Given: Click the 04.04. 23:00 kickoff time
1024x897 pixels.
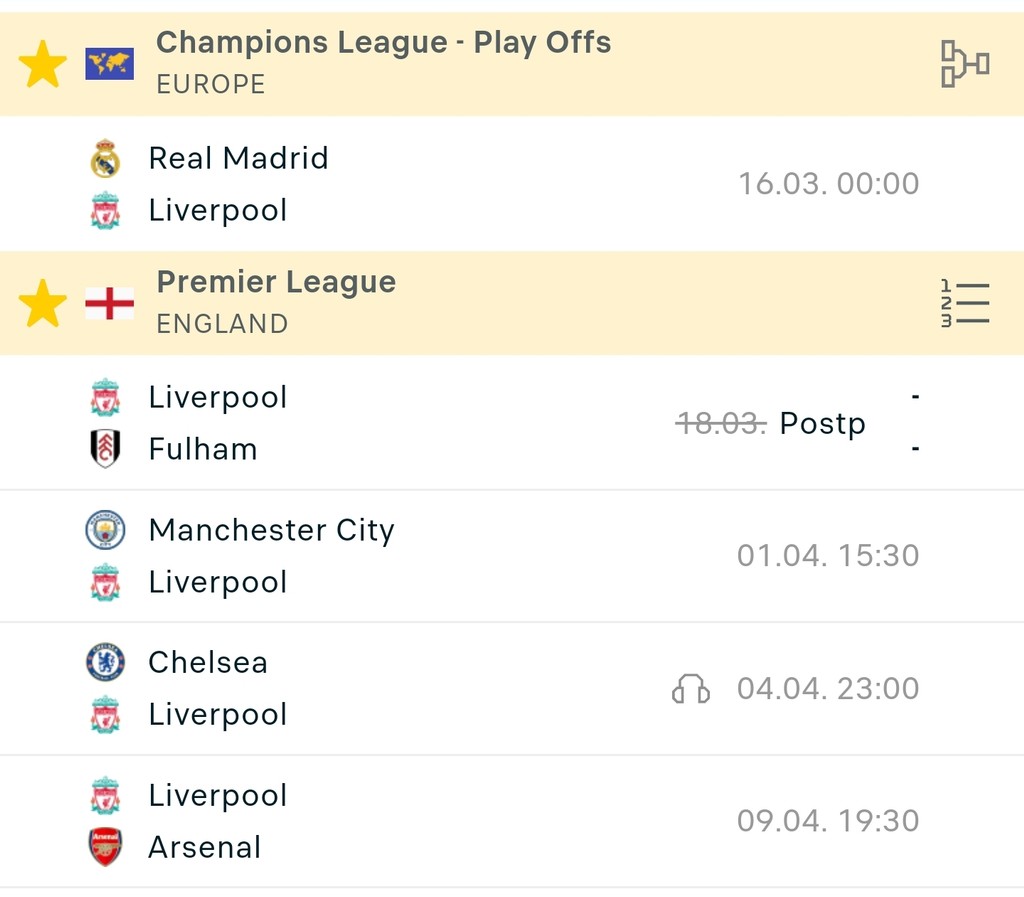Looking at the screenshot, I should [x=828, y=689].
